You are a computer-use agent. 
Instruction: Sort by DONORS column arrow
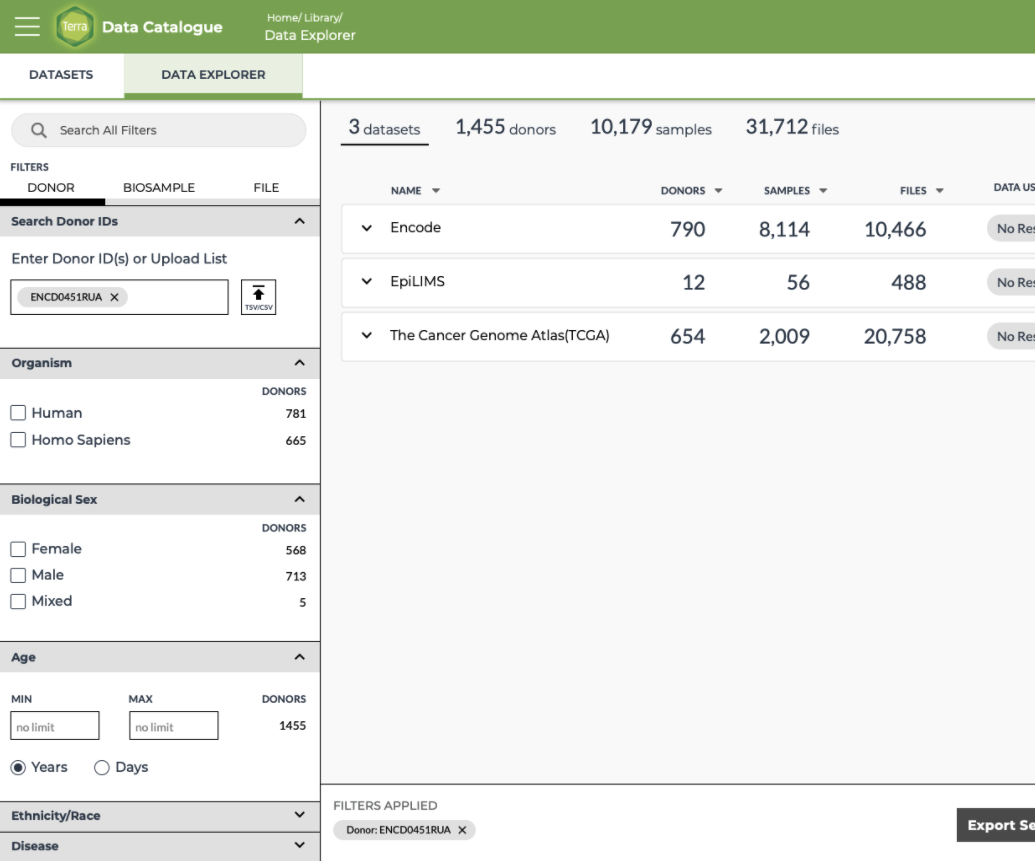[718, 191]
